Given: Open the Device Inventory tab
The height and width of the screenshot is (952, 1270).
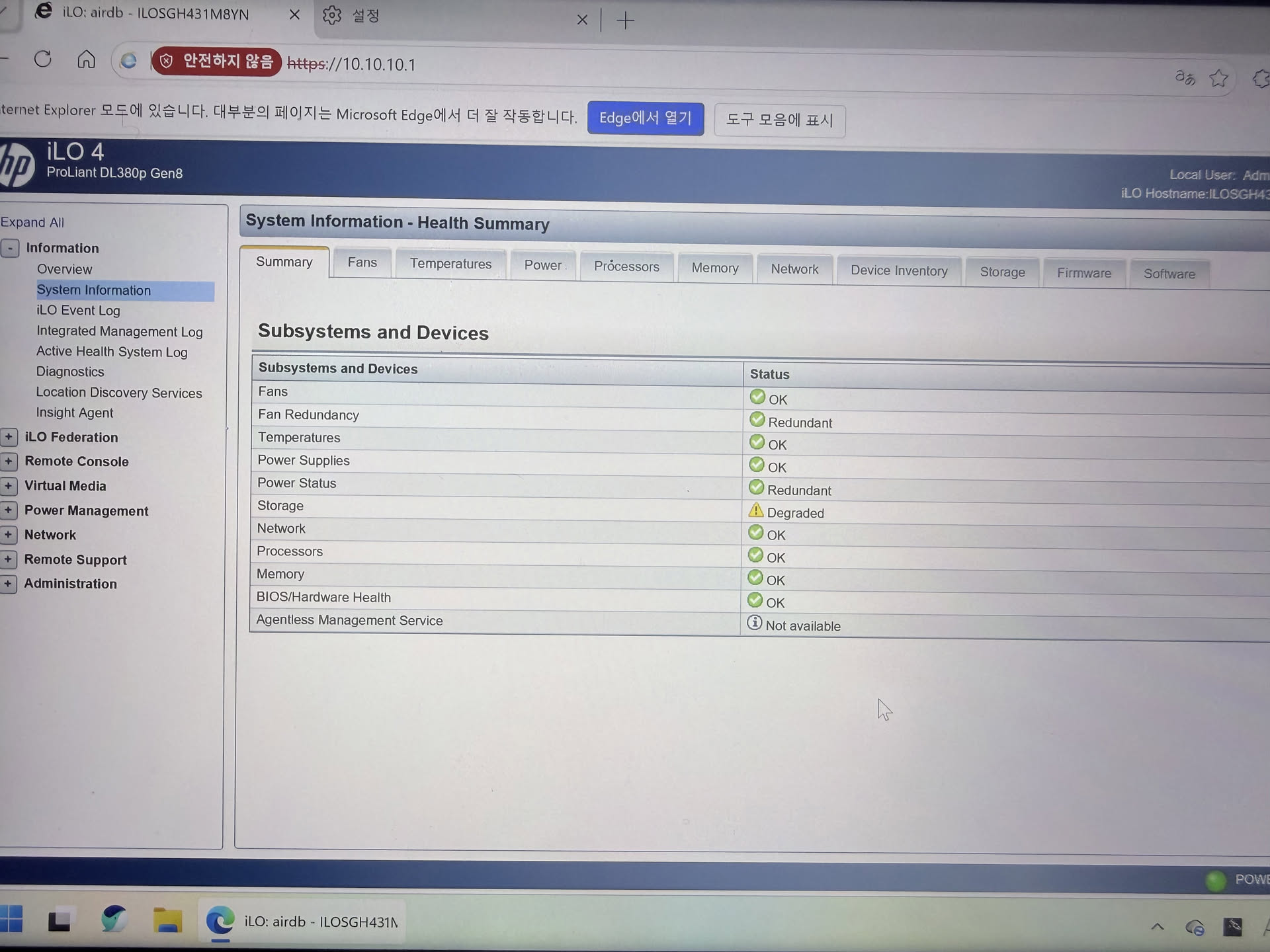Looking at the screenshot, I should tap(898, 270).
